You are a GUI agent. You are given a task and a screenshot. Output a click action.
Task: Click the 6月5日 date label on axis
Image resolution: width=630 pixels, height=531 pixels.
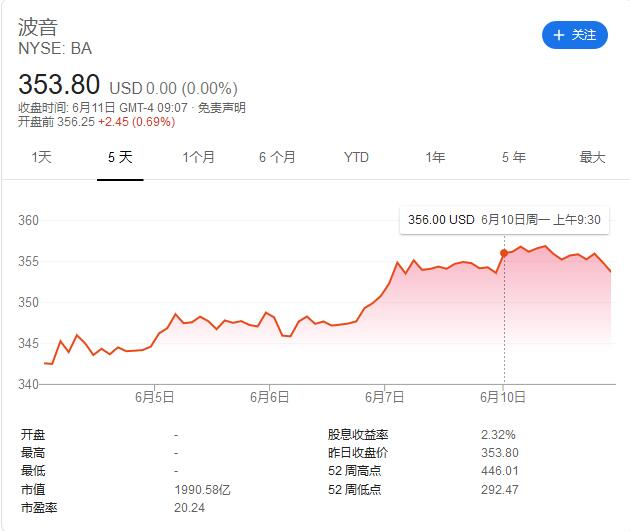[x=155, y=397]
